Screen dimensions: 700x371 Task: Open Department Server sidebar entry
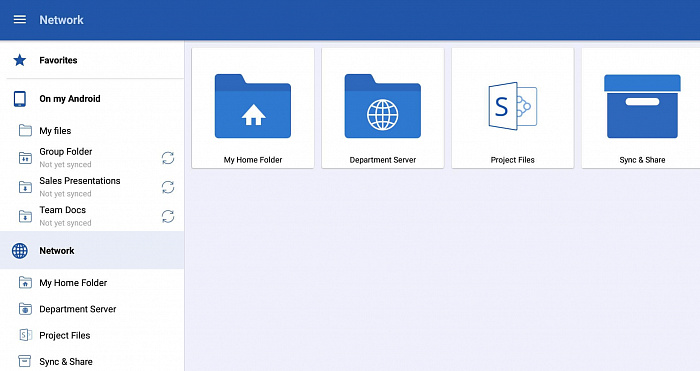click(x=92, y=308)
